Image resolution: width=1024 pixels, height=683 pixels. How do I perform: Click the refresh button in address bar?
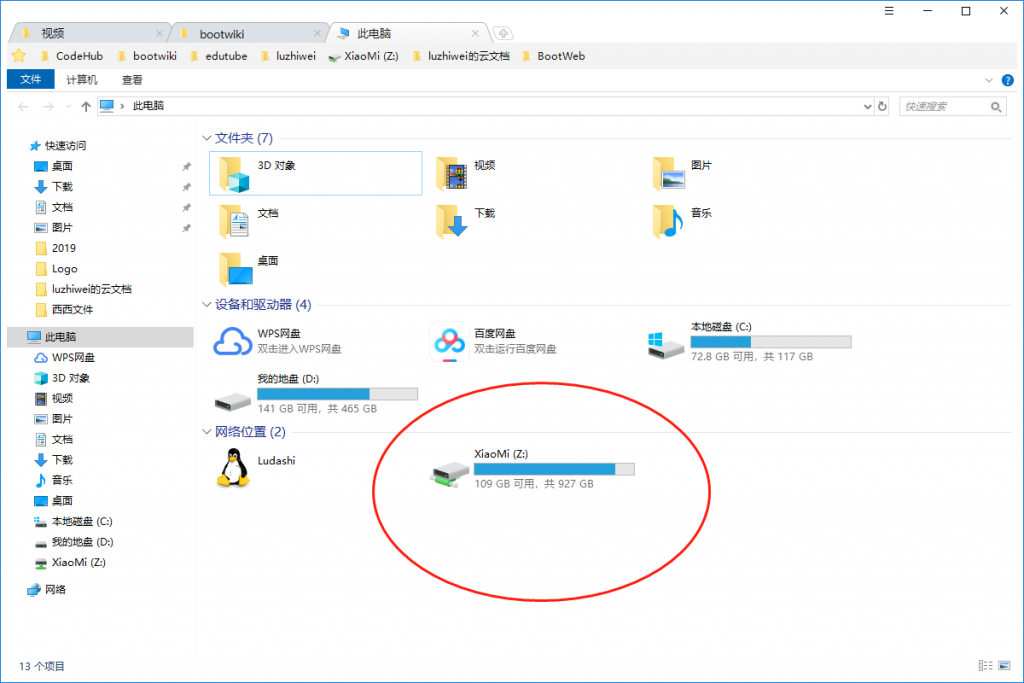point(882,106)
